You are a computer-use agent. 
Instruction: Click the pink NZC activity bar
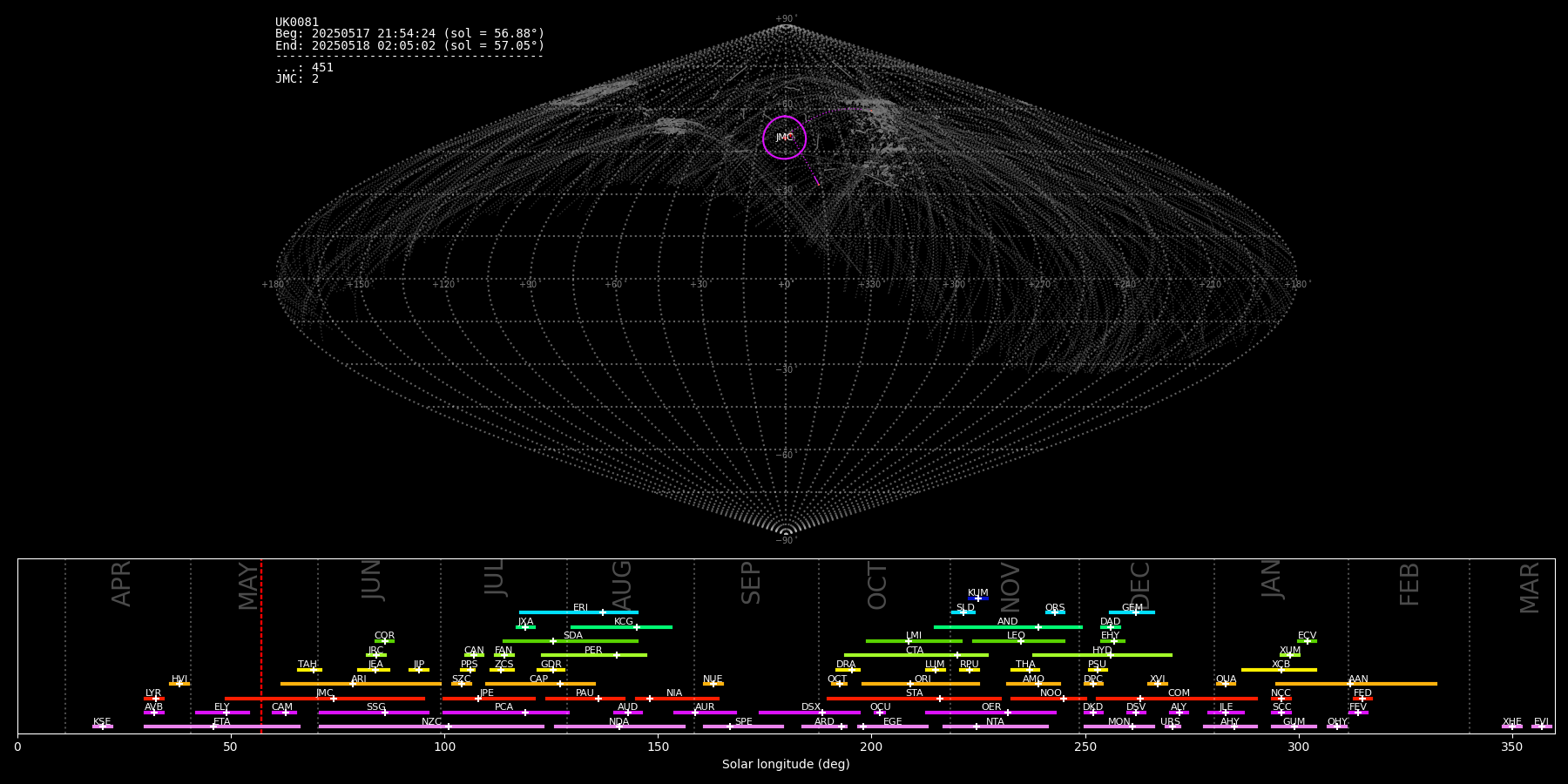431,727
